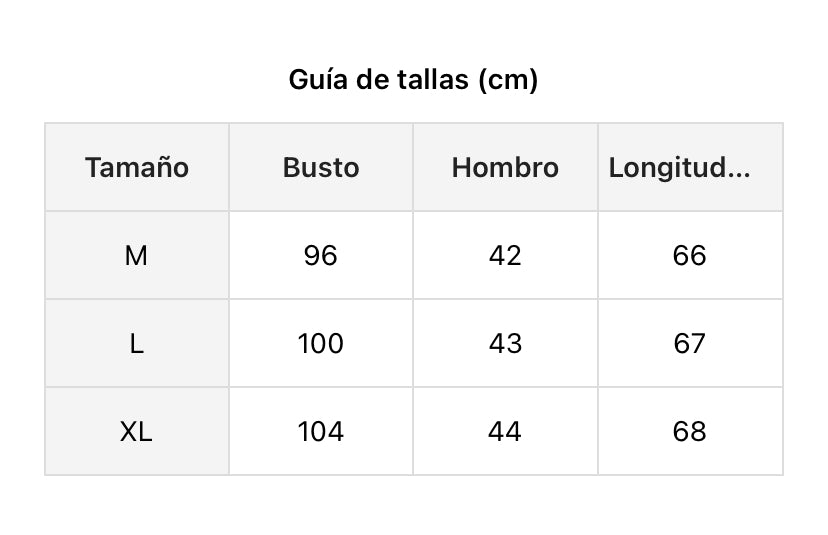Click the L size row label
The image size is (828, 535).
point(137,344)
